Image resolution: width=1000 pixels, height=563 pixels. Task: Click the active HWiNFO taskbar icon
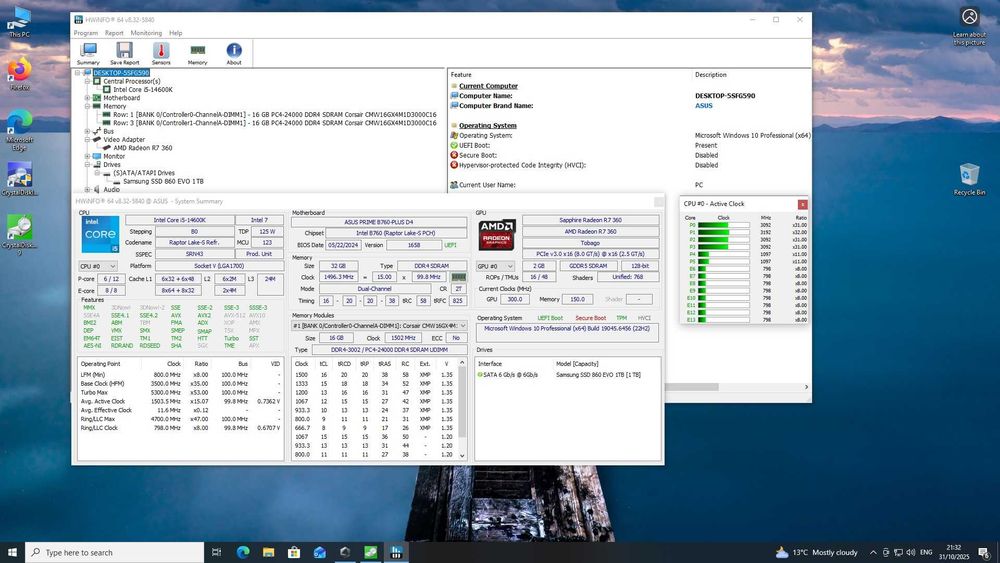[x=396, y=552]
